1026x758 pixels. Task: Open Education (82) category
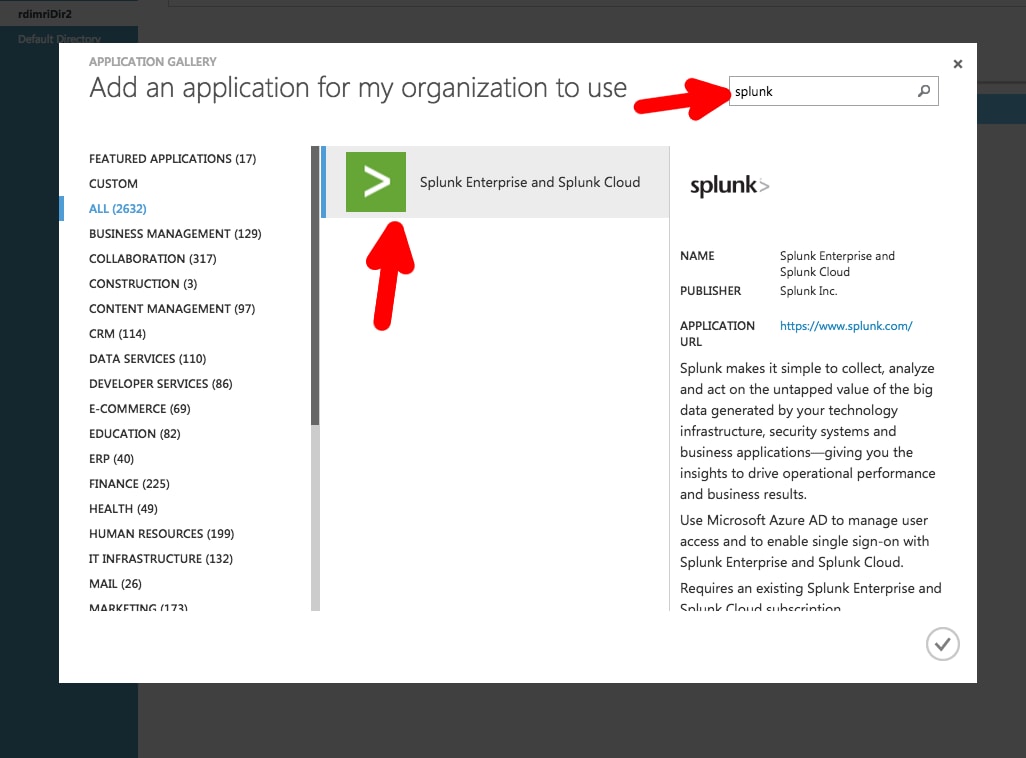(134, 433)
